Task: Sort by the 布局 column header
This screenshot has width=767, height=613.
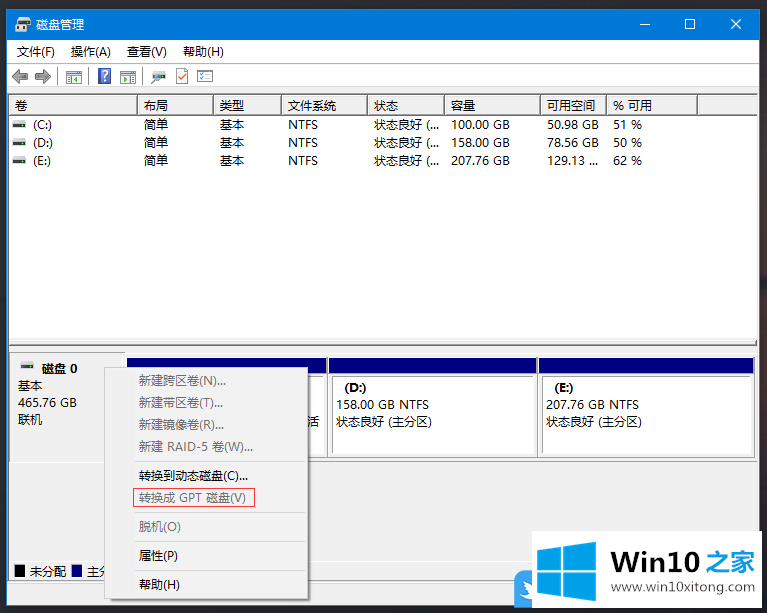Action: pyautogui.click(x=176, y=106)
